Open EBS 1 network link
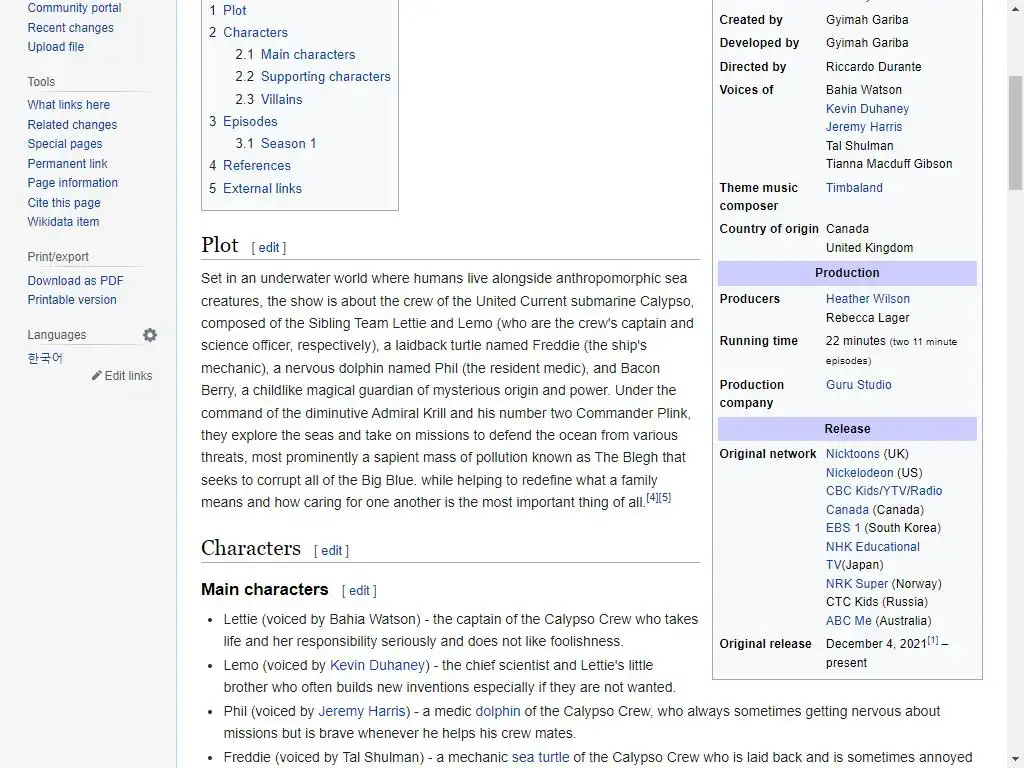 pos(842,528)
